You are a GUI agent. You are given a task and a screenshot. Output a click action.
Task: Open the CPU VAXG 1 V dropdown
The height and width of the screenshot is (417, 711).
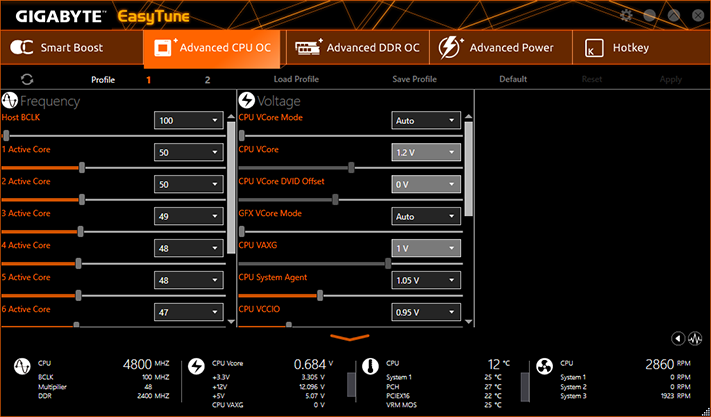click(426, 248)
